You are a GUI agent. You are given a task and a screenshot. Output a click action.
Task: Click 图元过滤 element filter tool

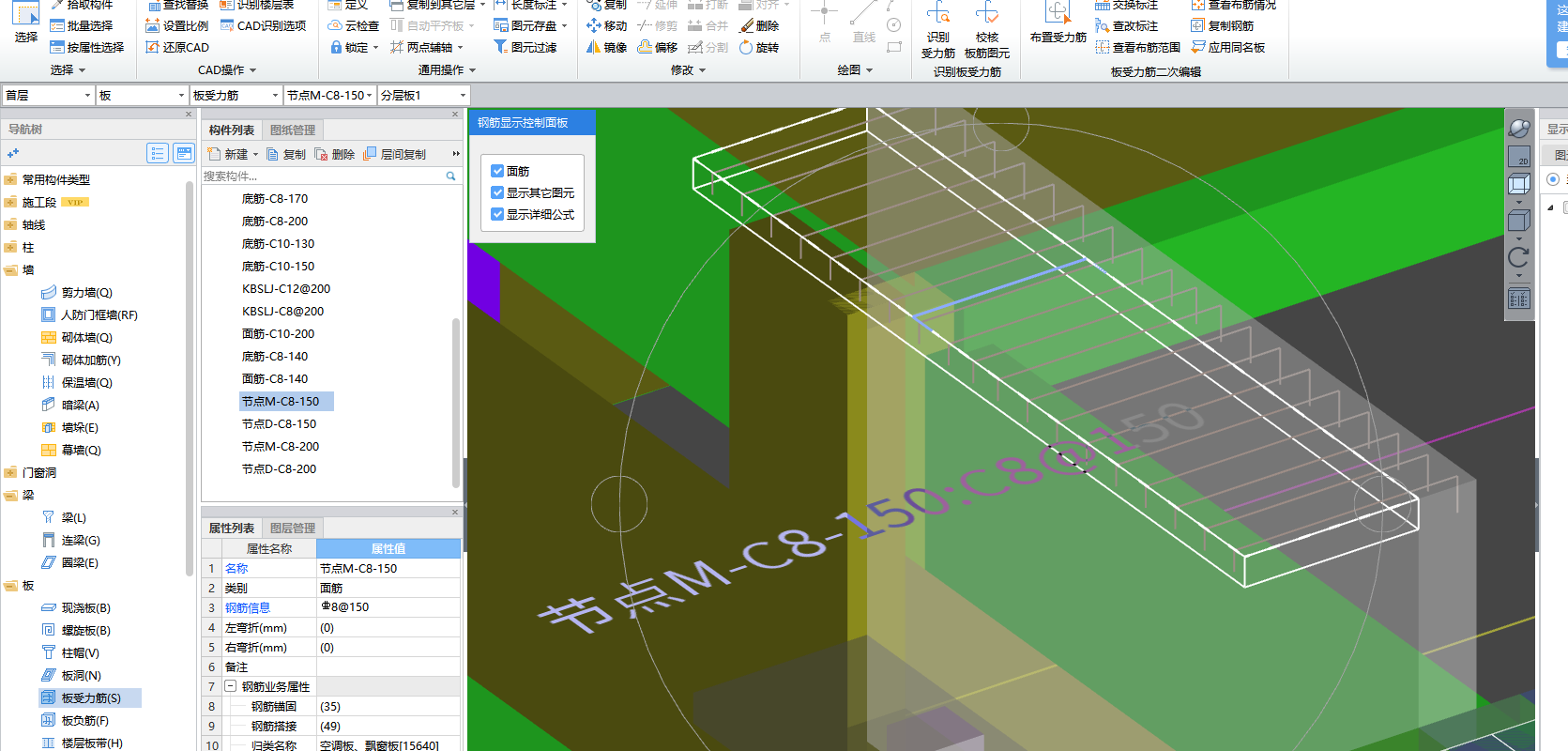(525, 47)
